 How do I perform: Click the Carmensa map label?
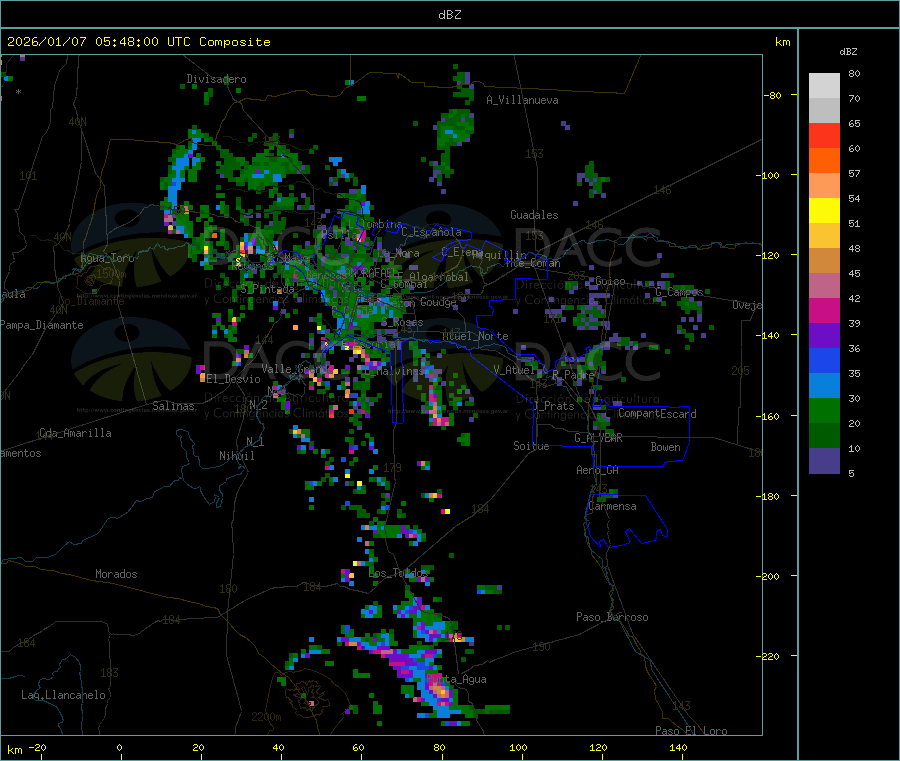pos(612,506)
